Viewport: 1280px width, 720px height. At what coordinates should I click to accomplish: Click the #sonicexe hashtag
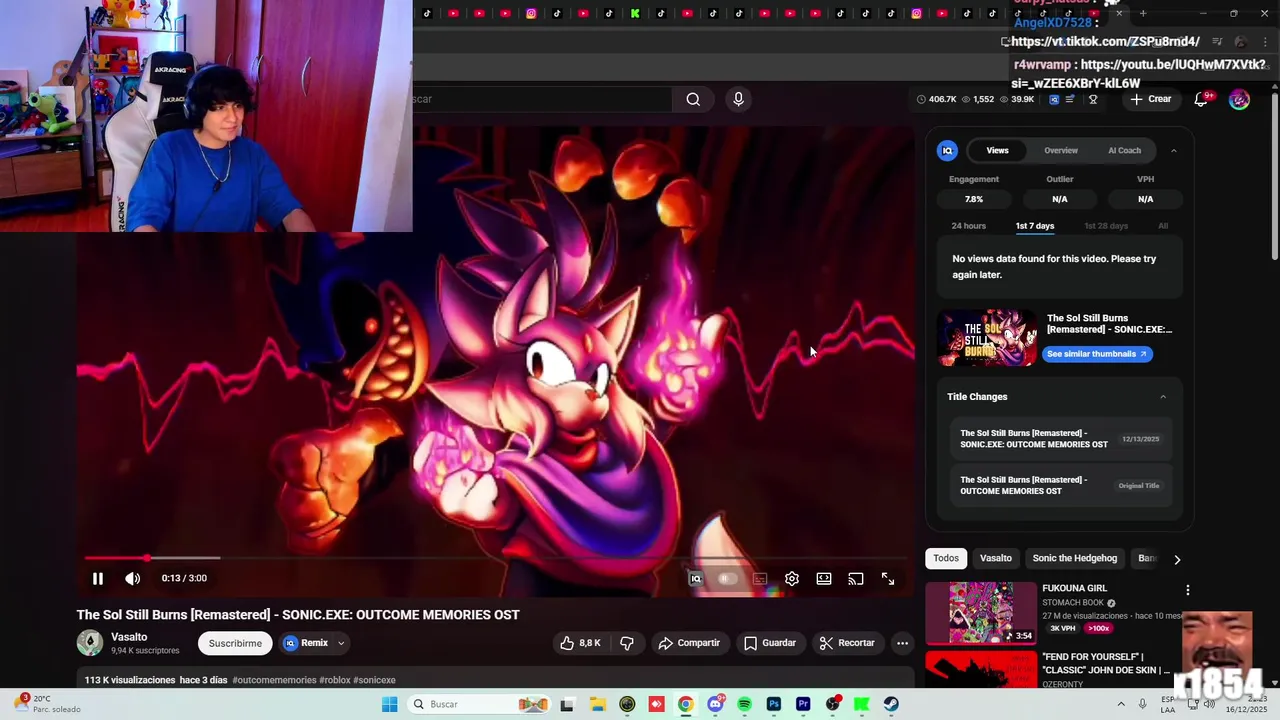pyautogui.click(x=374, y=680)
